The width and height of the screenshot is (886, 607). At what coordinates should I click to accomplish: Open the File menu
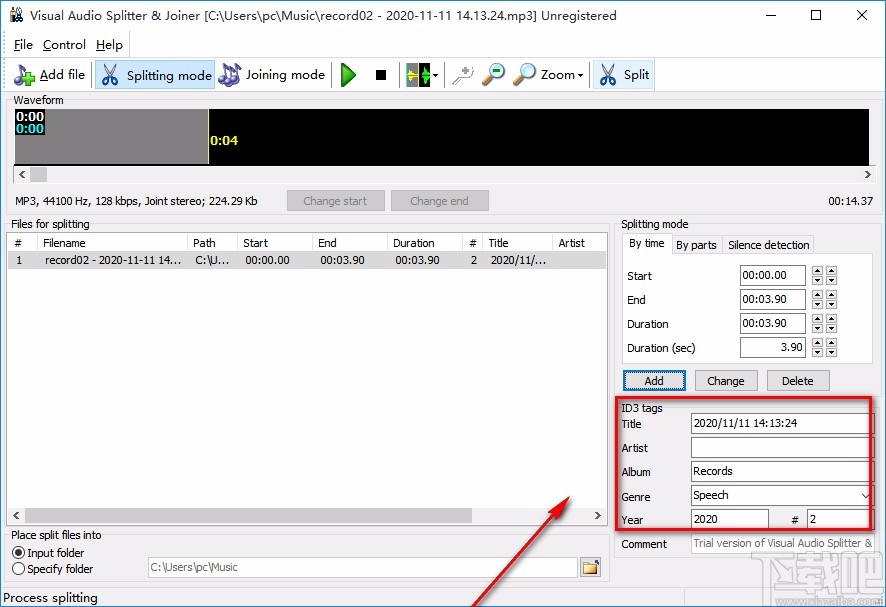coord(23,45)
